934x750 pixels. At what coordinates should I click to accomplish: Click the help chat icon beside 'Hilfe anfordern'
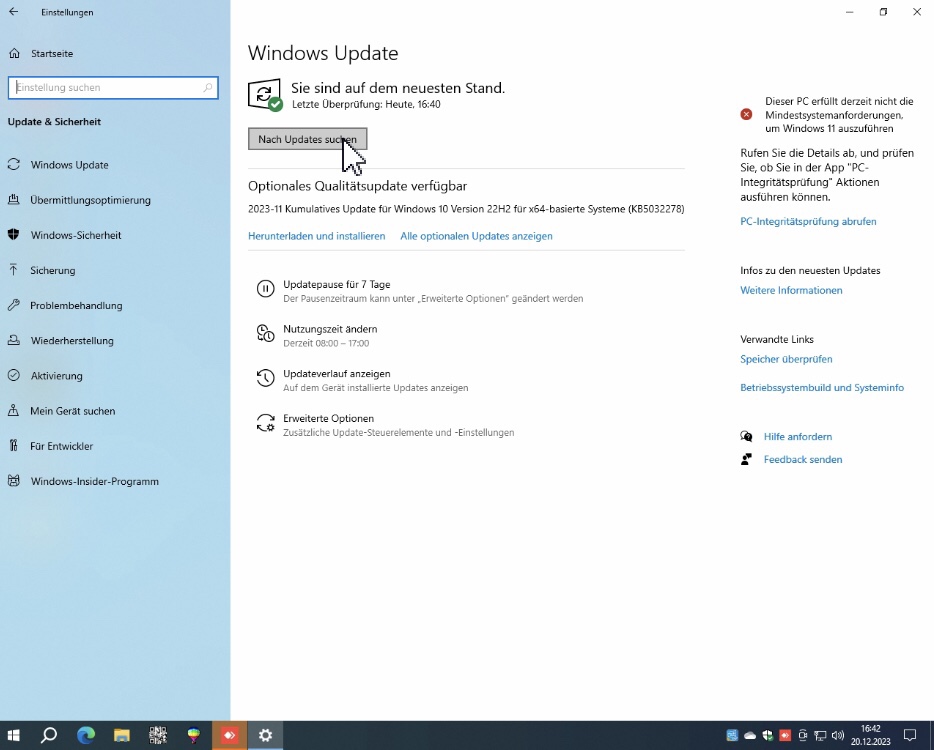coord(746,437)
